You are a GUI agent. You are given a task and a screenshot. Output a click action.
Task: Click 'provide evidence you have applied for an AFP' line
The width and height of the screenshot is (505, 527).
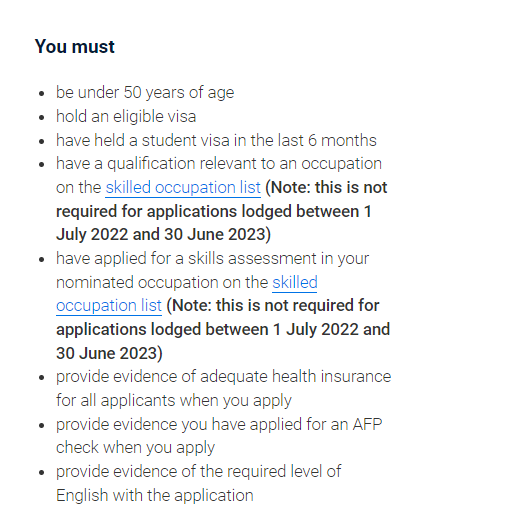pos(219,424)
